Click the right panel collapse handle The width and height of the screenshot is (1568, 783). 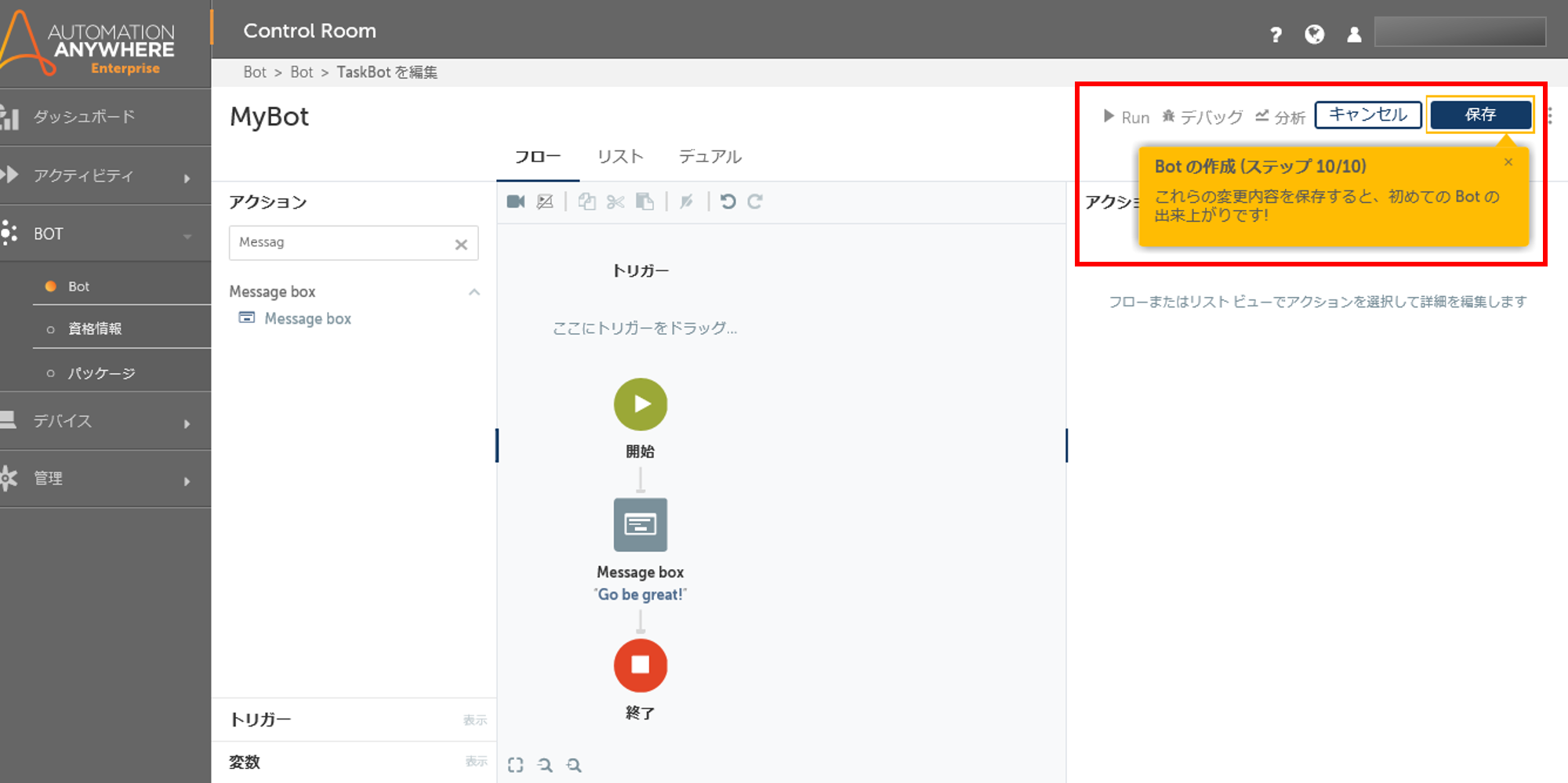point(1066,445)
